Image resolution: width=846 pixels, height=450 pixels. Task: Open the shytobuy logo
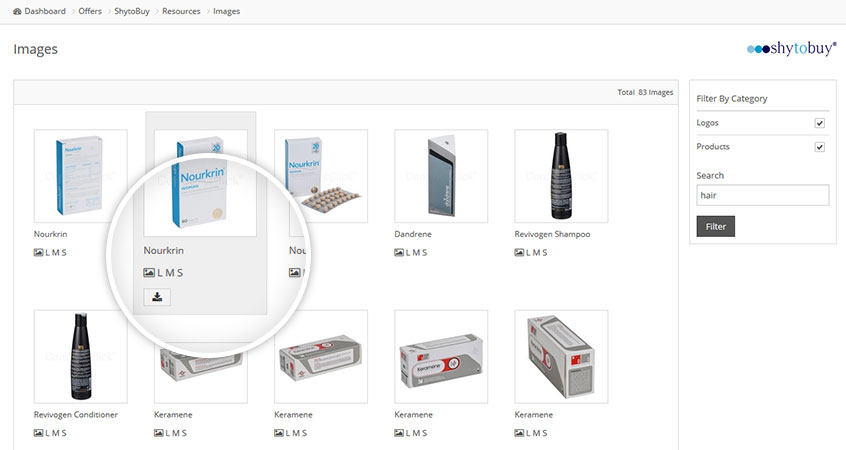792,49
